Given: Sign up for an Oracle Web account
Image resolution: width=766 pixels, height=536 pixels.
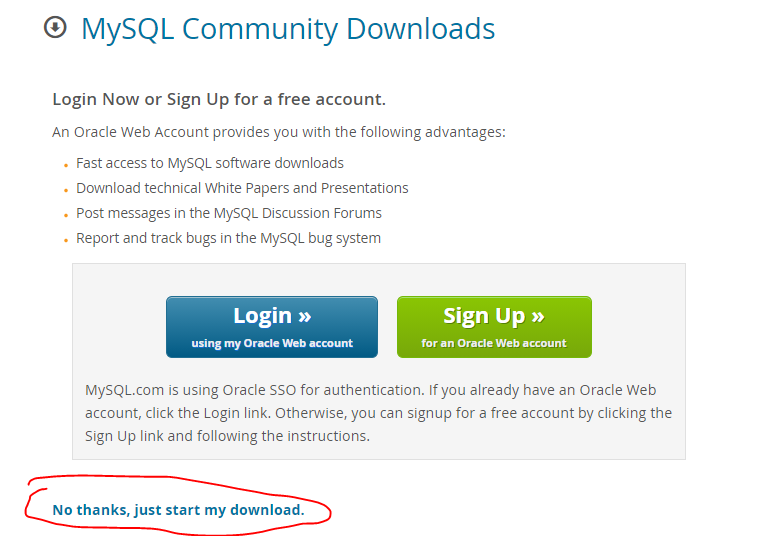Looking at the screenshot, I should click(x=494, y=327).
